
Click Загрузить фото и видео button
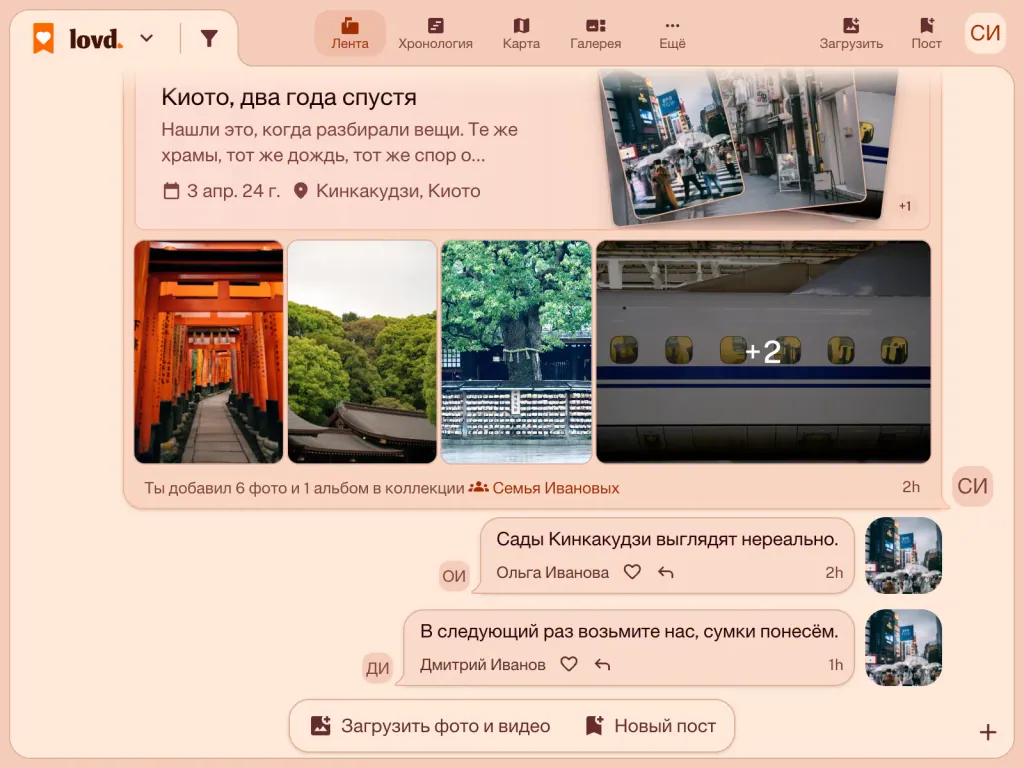point(430,726)
